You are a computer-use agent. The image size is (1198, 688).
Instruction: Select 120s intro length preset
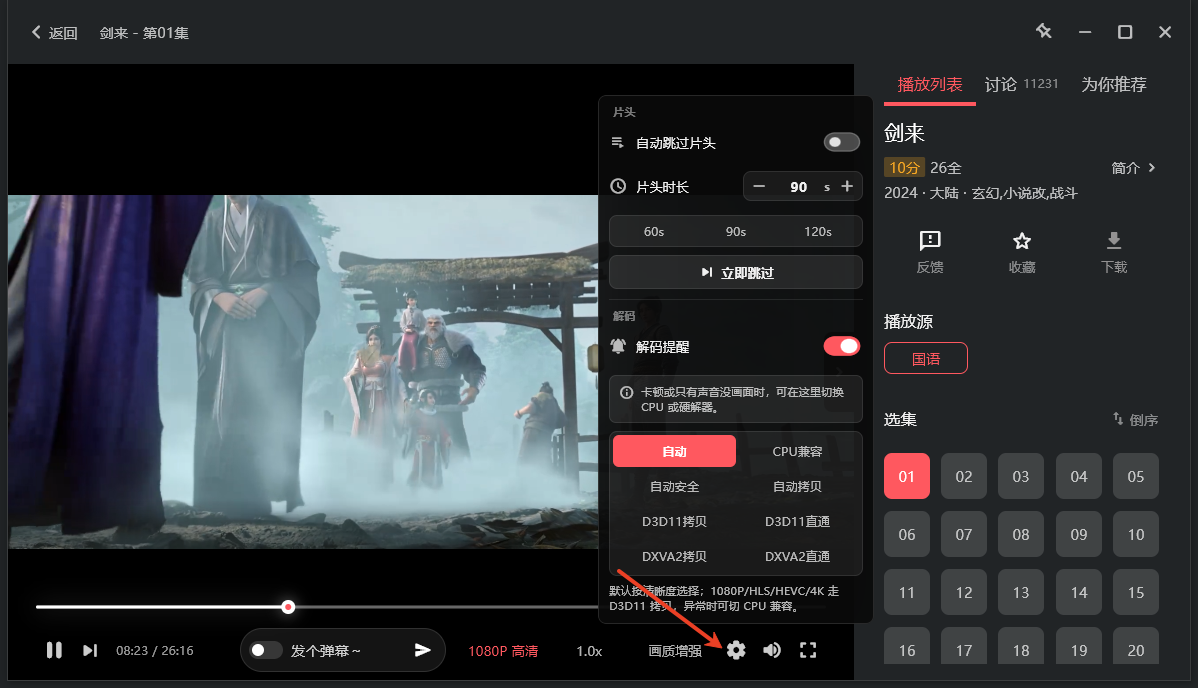click(818, 232)
